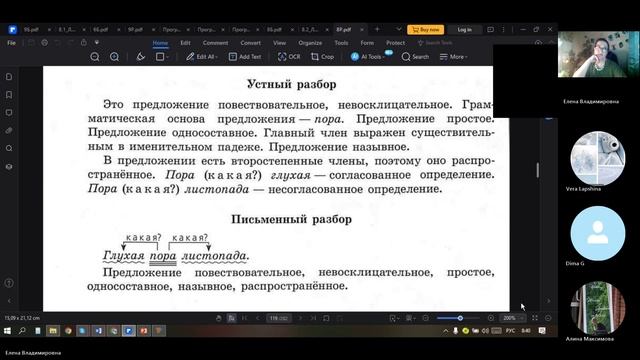
Task: Click the zoom out magnifier in toolbar
Action: 95,57
